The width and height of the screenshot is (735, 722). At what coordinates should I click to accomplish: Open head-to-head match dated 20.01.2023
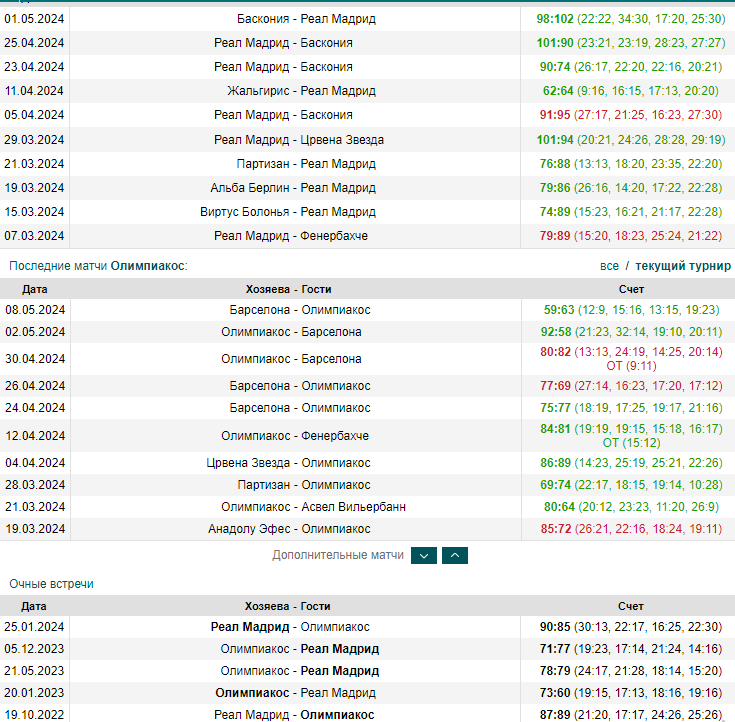[x=295, y=692]
